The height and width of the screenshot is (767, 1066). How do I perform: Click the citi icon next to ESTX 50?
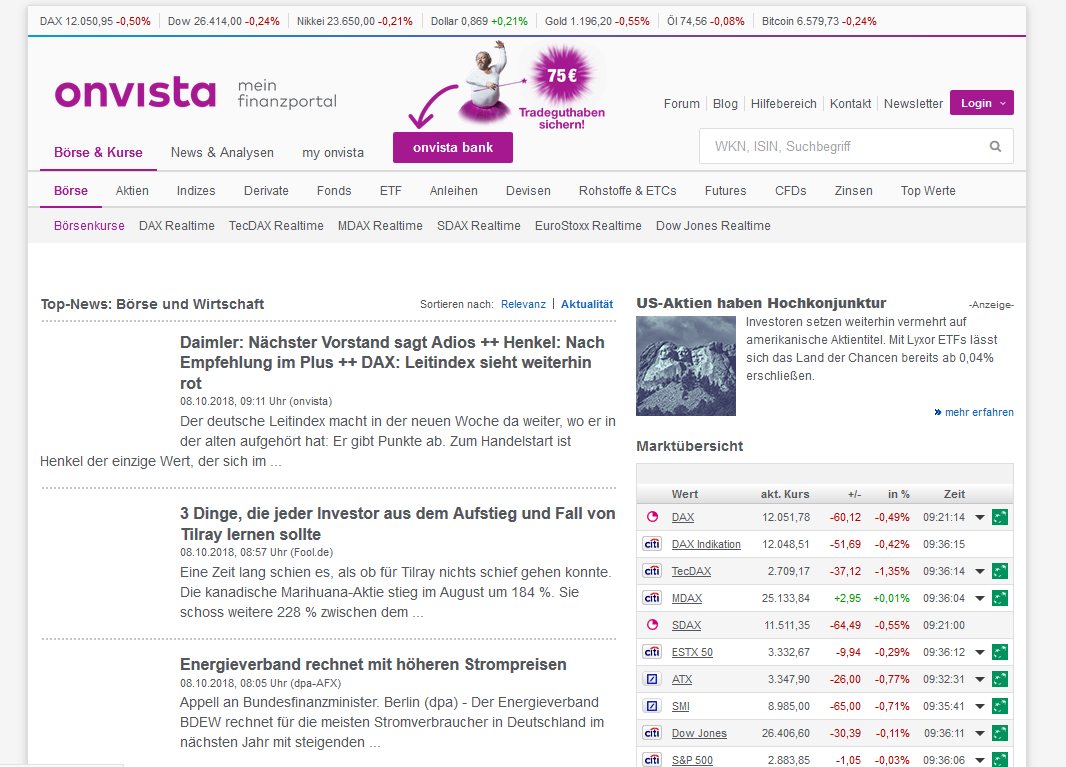(x=652, y=652)
